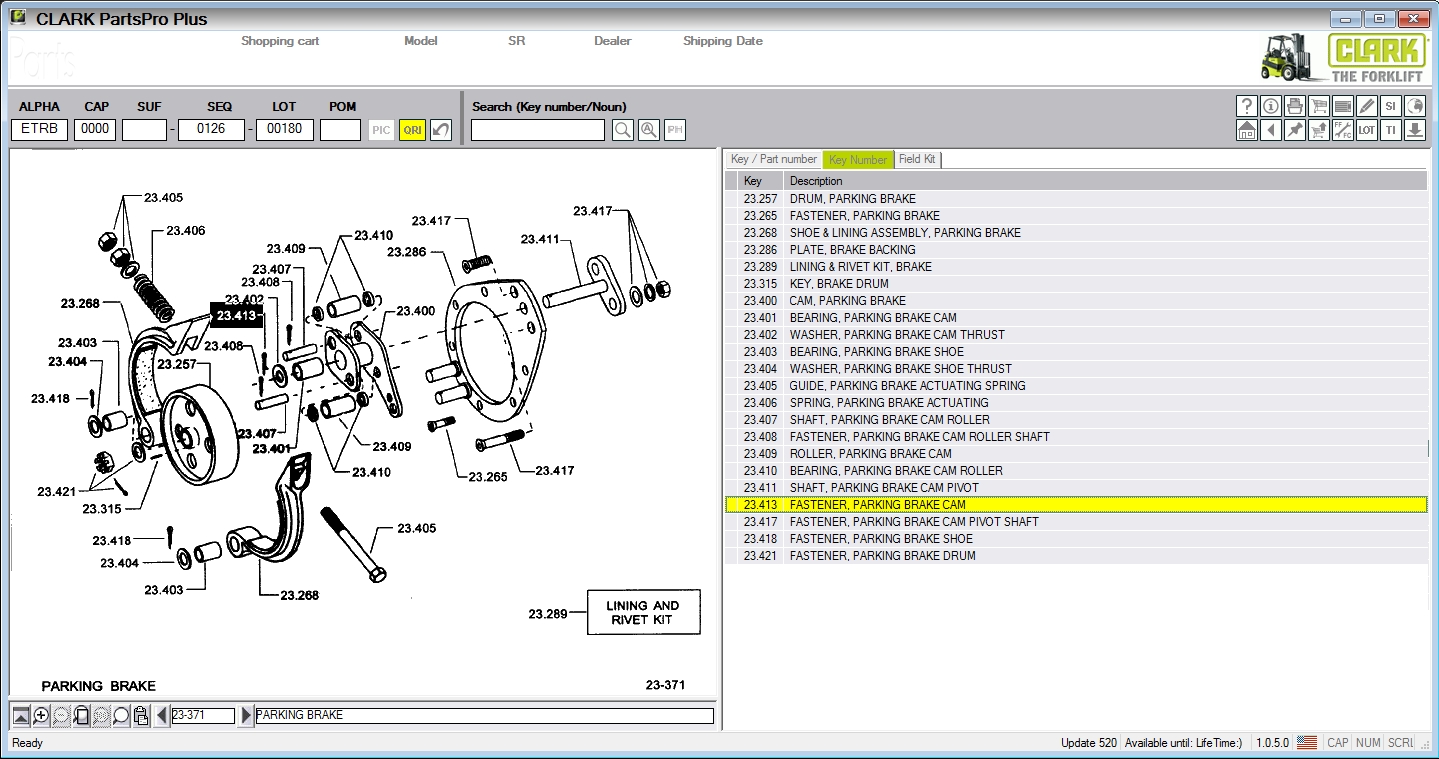This screenshot has width=1439, height=759.
Task: Click the home icon button
Action: [x=1246, y=130]
